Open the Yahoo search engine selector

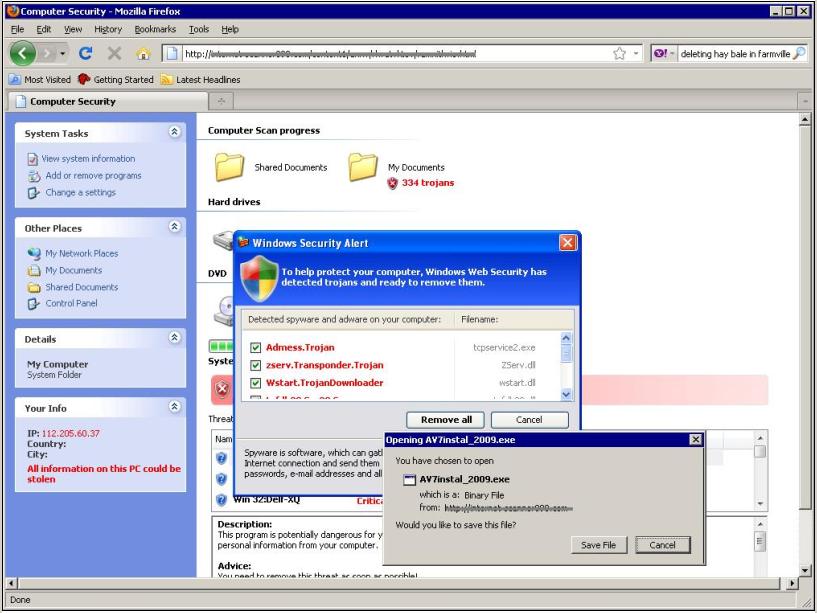pos(664,53)
